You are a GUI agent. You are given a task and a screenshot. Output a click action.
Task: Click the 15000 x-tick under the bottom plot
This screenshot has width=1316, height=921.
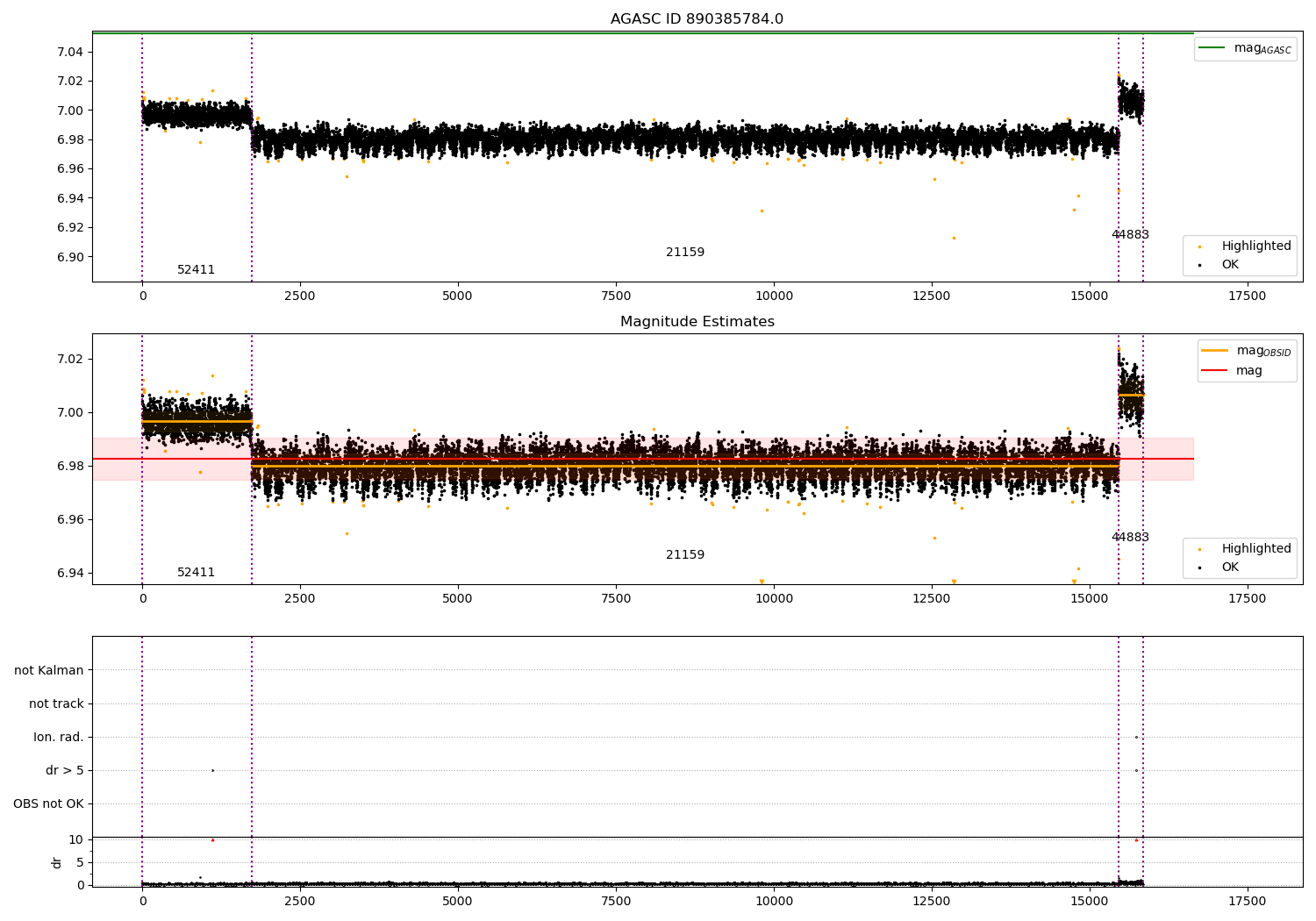1089,901
